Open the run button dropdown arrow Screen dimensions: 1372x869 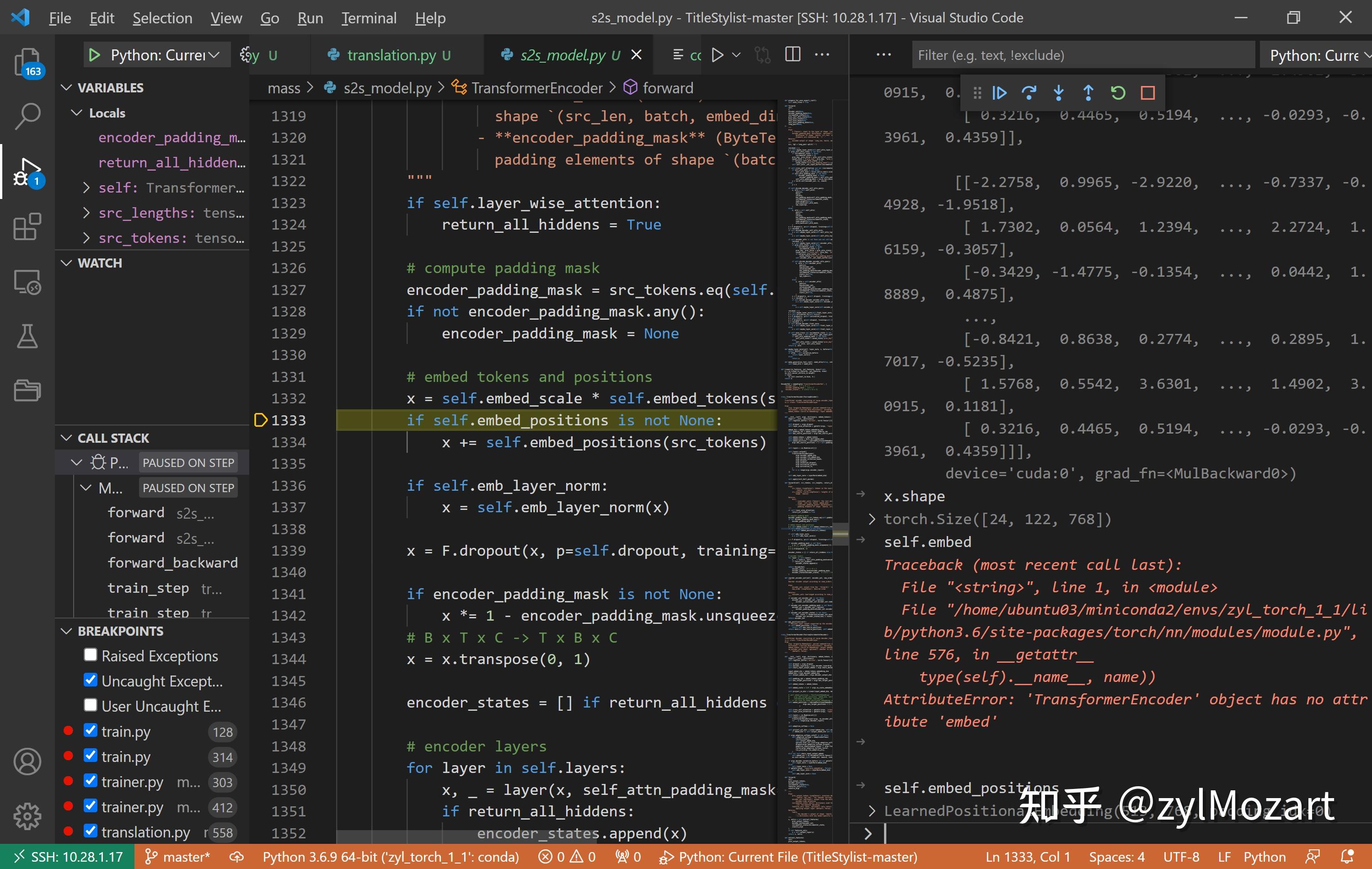coord(736,55)
